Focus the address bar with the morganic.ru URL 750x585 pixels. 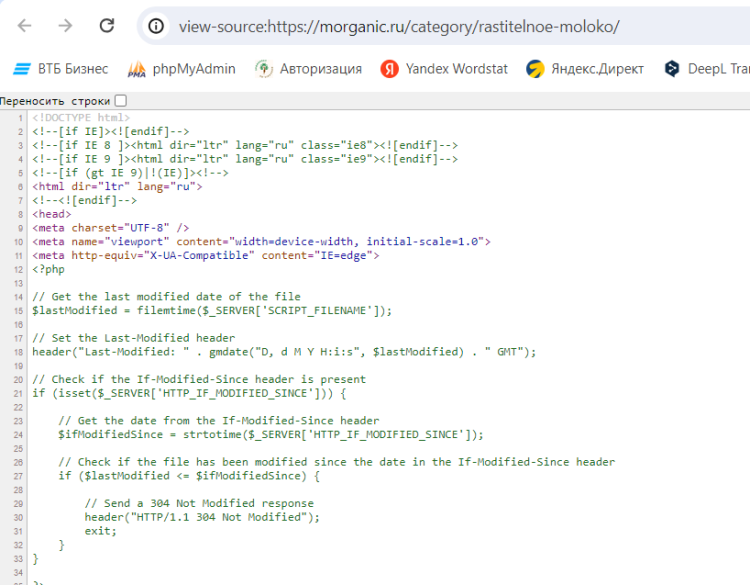(400, 27)
